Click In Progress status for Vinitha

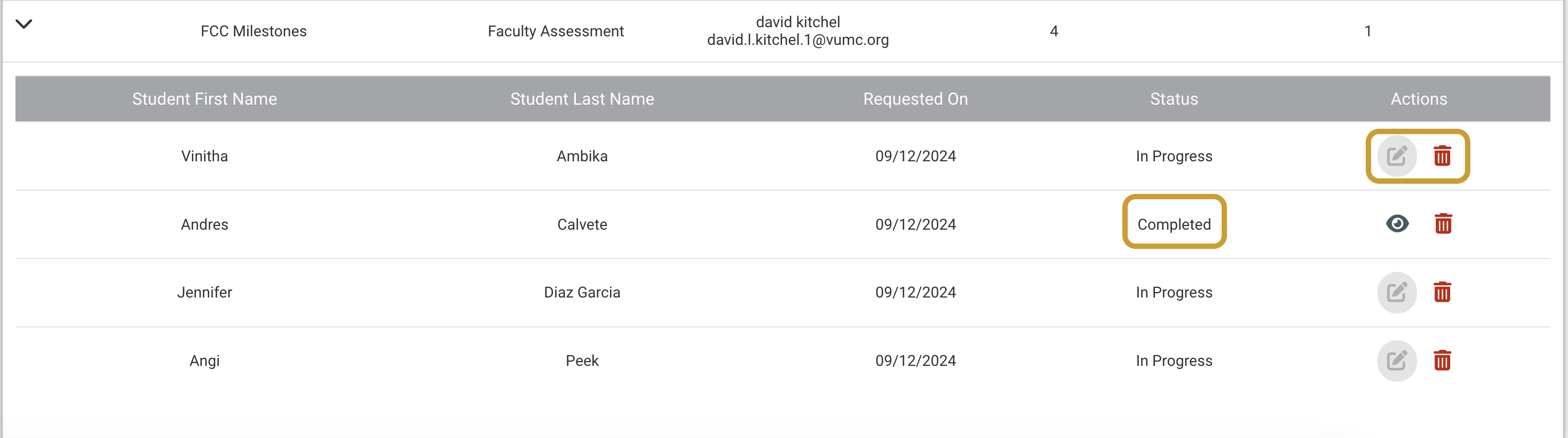(x=1174, y=156)
